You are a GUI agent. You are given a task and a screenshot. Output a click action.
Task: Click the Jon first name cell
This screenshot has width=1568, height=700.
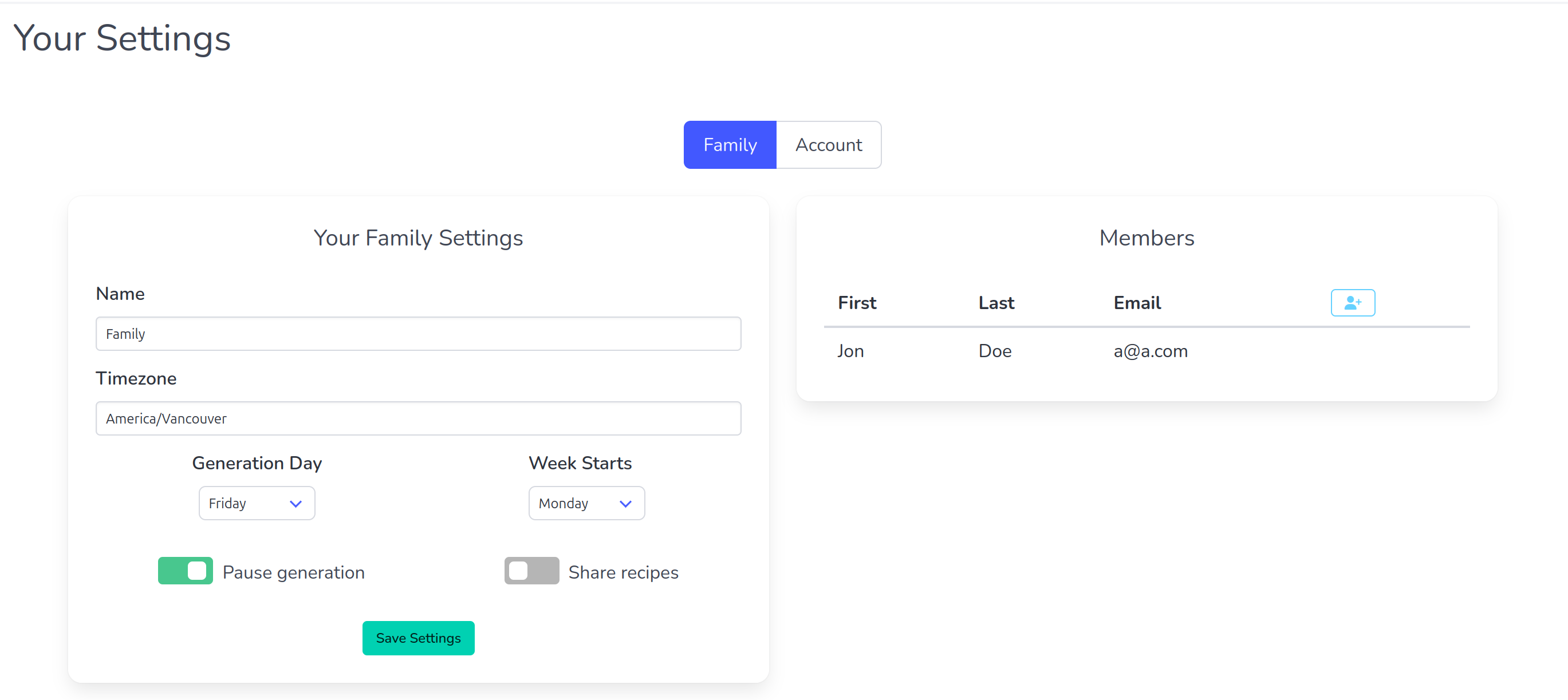point(850,351)
